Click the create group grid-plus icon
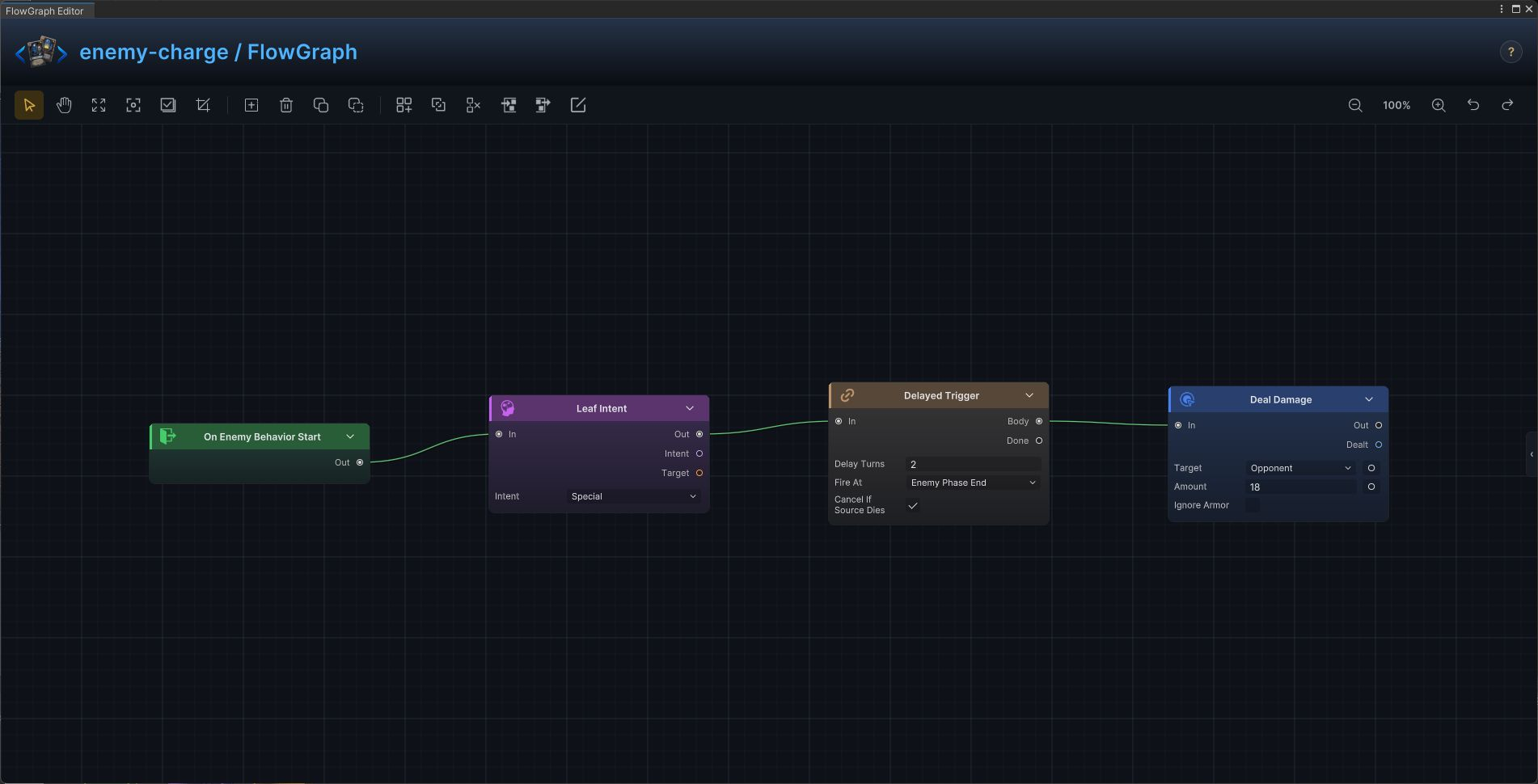 404,105
